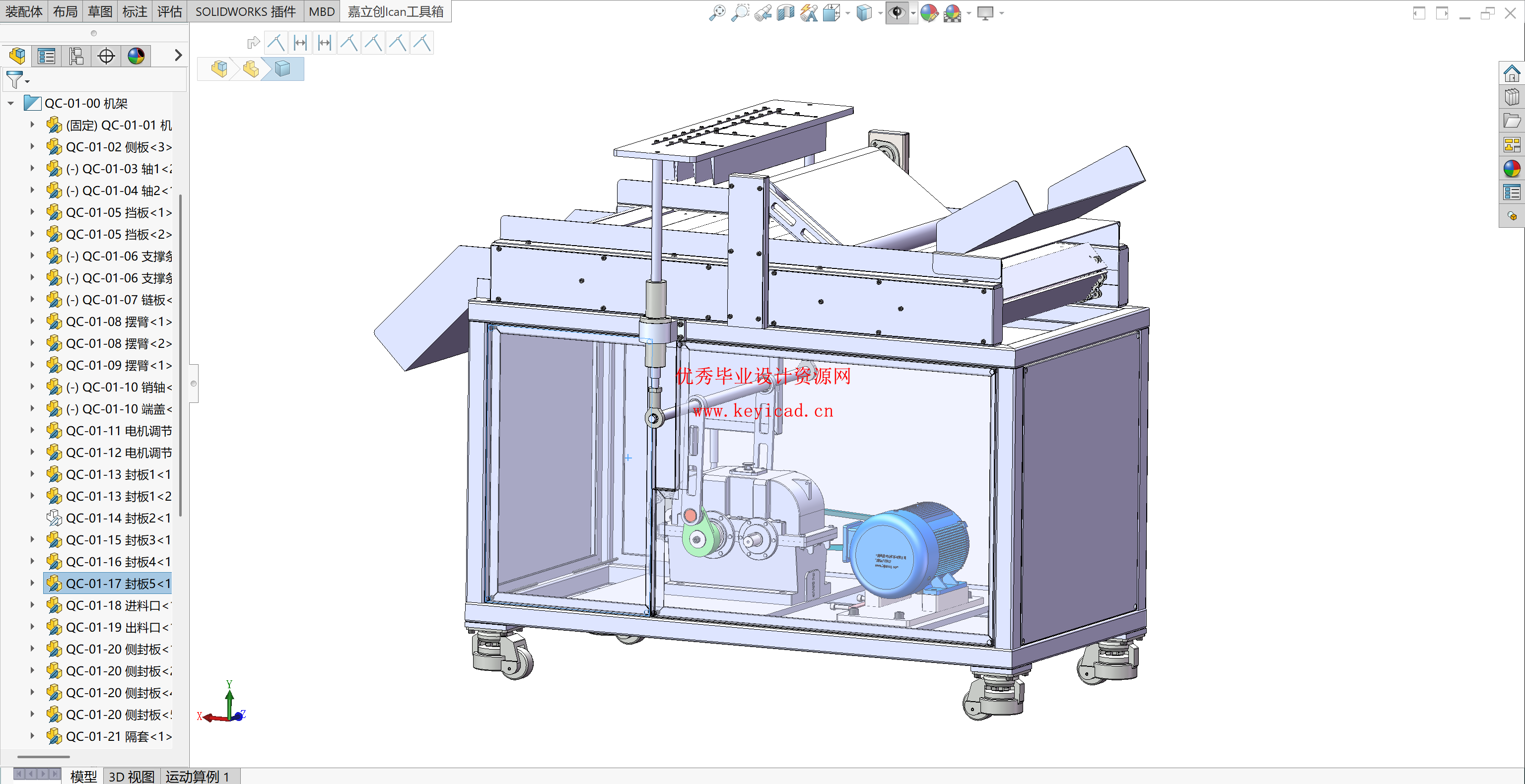Screen dimensions: 1525x784
Task: Click the Zoom to Fit icon
Action: tap(717, 12)
